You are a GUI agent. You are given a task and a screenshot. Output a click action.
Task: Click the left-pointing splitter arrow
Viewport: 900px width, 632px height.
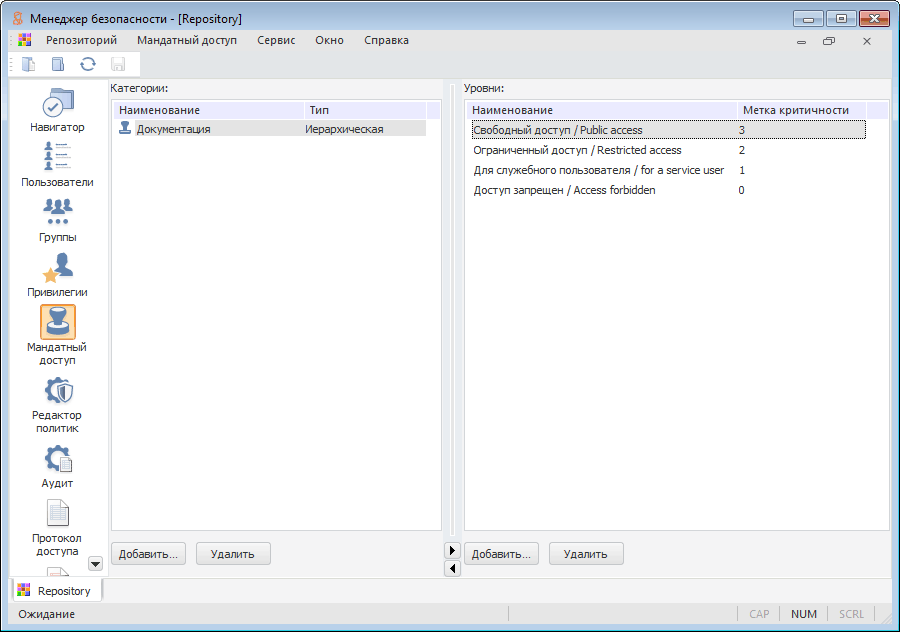(x=452, y=568)
